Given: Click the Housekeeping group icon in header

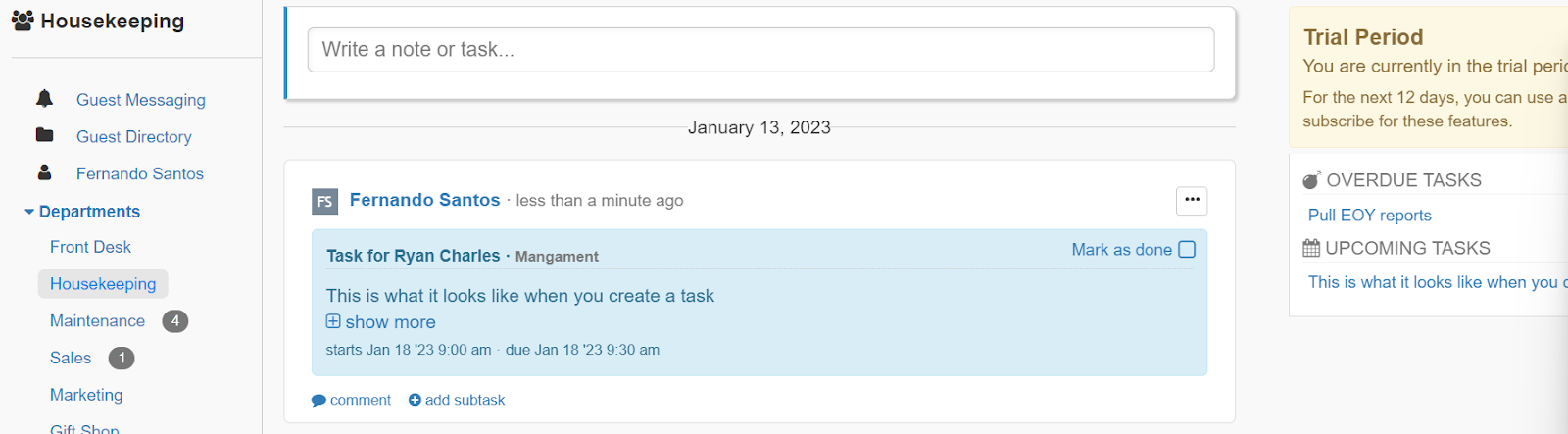Looking at the screenshot, I should tap(23, 21).
